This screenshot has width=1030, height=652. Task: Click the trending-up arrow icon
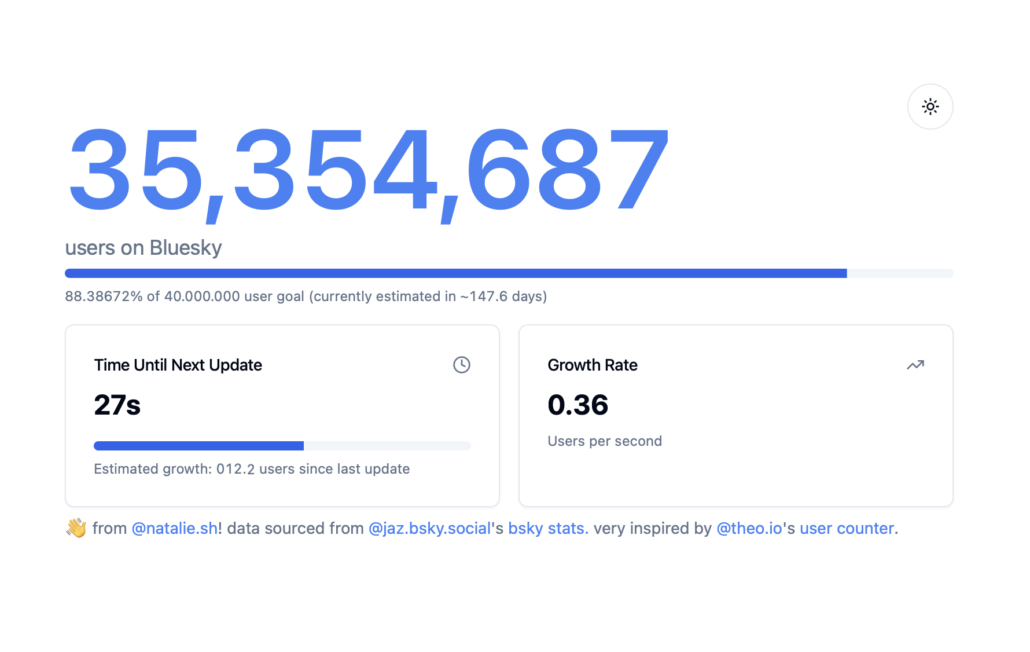pos(915,365)
